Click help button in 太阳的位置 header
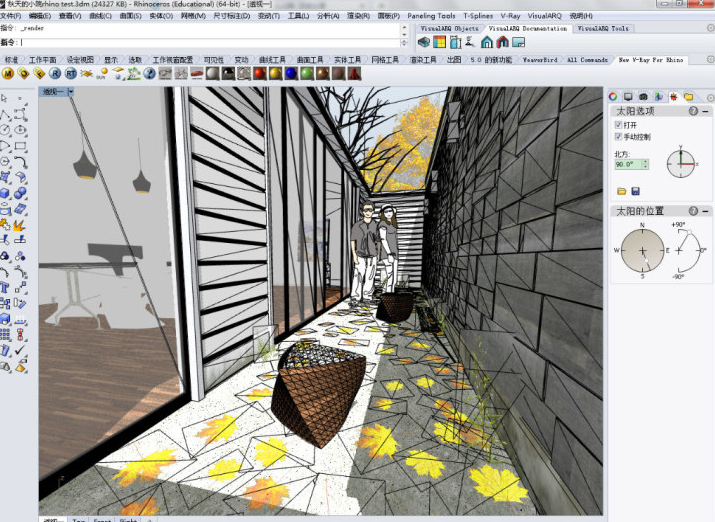Viewport: 715px width, 522px height. (x=692, y=211)
